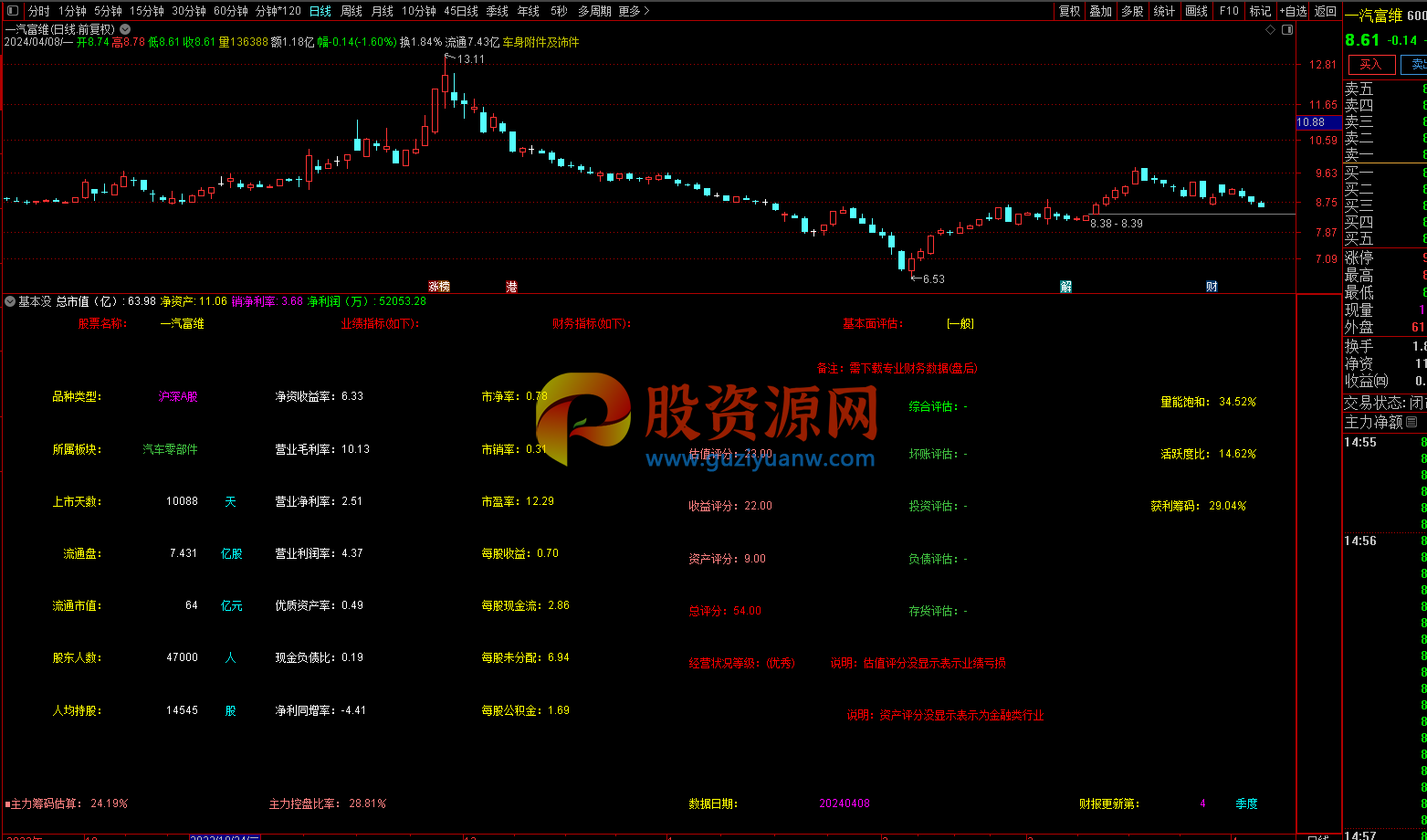The image size is (1427, 840).
Task: Toggle the side panel icon beside the diamond
Action: (1287, 30)
